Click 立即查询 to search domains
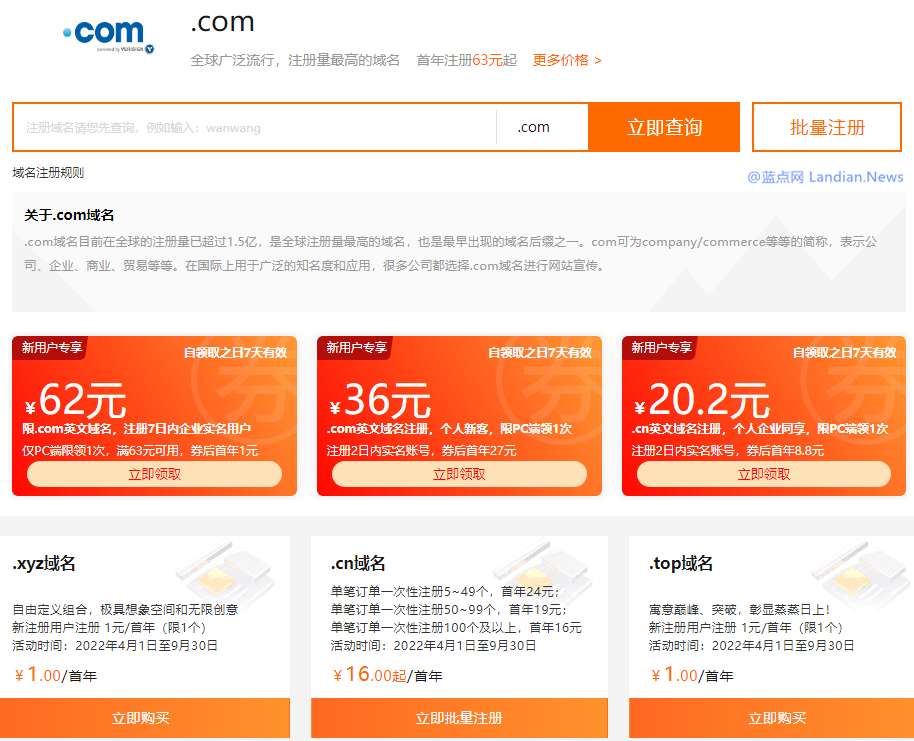The height and width of the screenshot is (741, 914). point(664,127)
